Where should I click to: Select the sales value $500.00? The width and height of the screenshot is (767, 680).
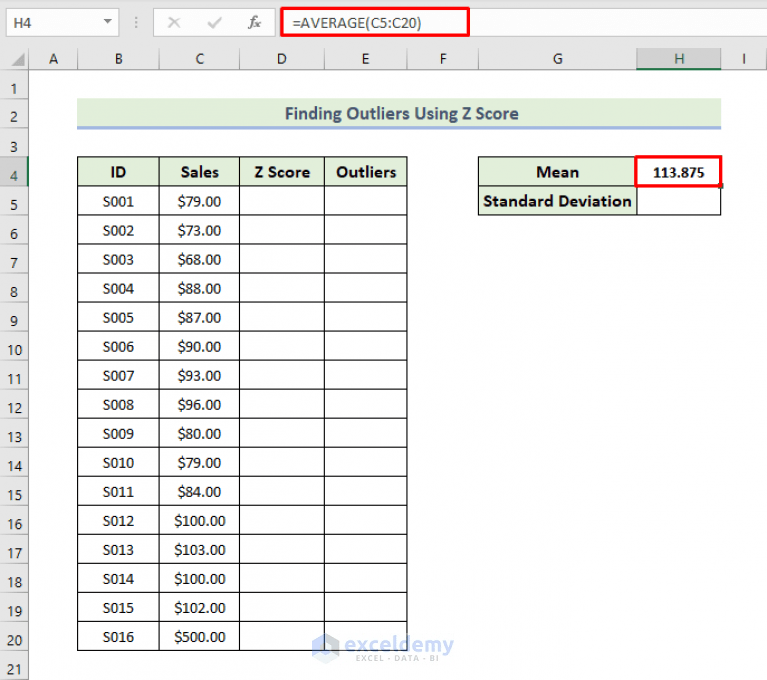[x=200, y=636]
